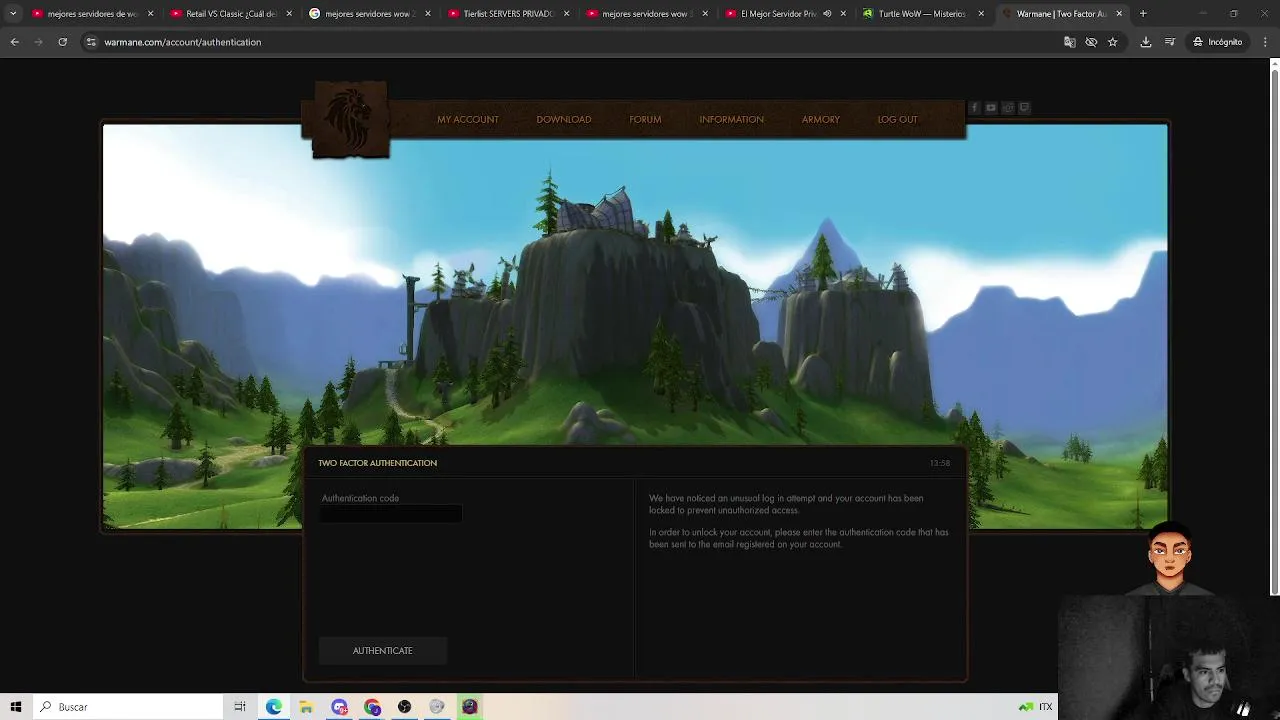This screenshot has height=720, width=1280.
Task: Open Warmane's Facebook page icon
Action: 974,108
